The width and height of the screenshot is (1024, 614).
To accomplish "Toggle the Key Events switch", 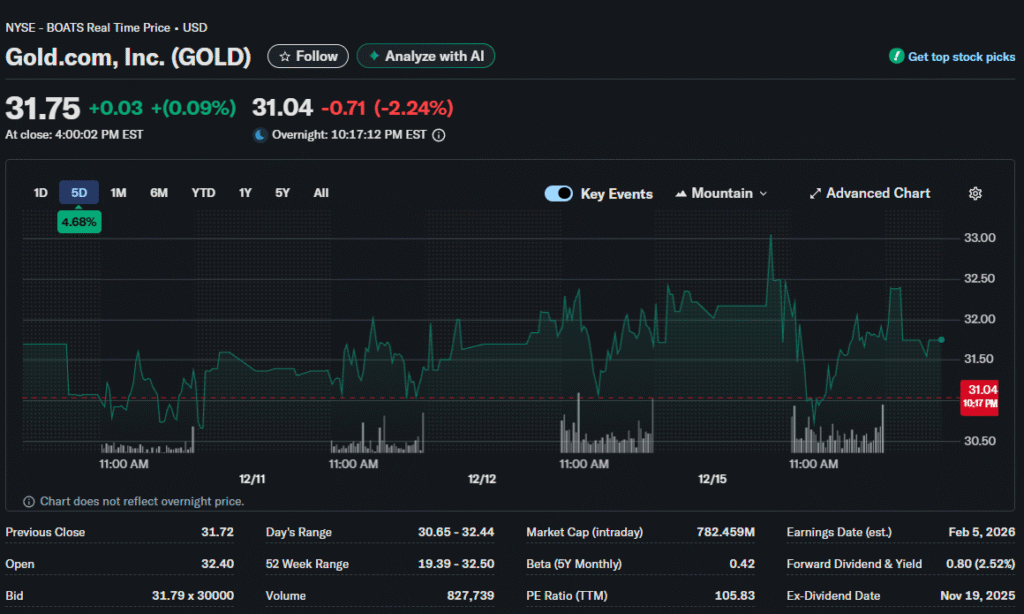I will [x=558, y=194].
